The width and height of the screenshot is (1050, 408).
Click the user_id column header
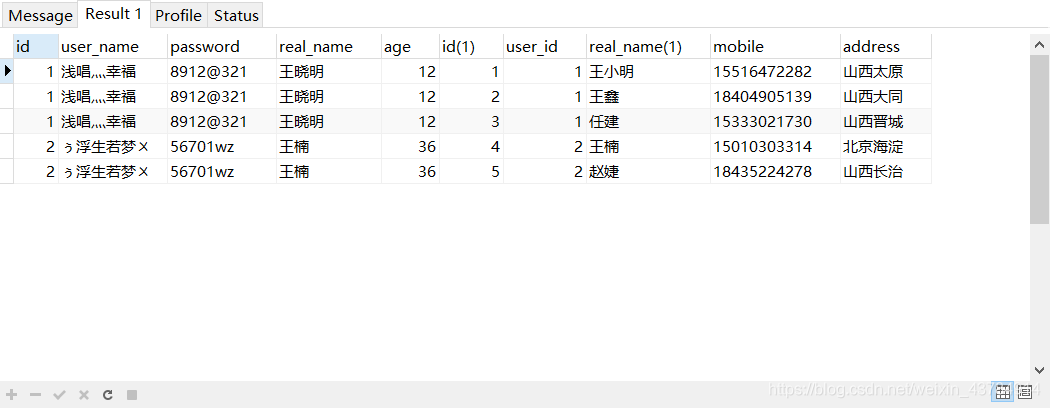pyautogui.click(x=545, y=46)
